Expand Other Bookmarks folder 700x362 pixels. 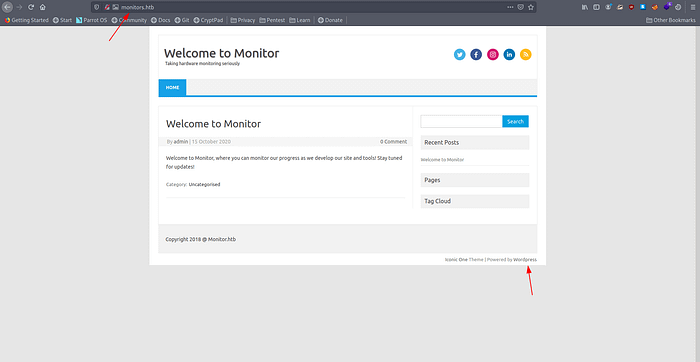pyautogui.click(x=671, y=20)
